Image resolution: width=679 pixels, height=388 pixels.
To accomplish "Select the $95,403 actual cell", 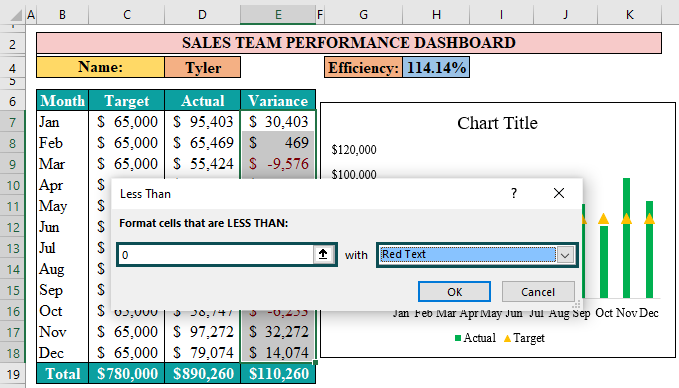I will (x=203, y=122).
